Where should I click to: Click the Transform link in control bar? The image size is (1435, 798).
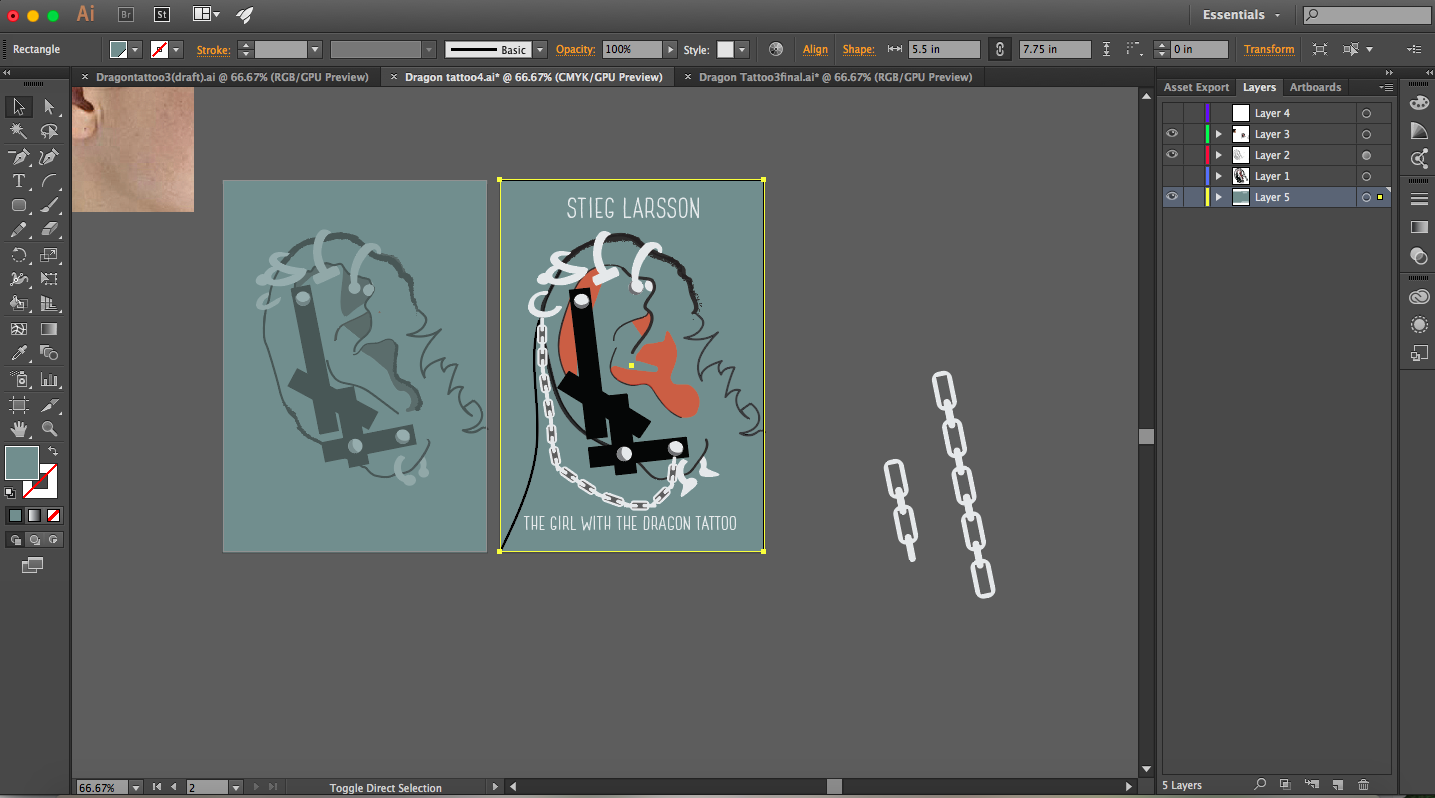1269,49
